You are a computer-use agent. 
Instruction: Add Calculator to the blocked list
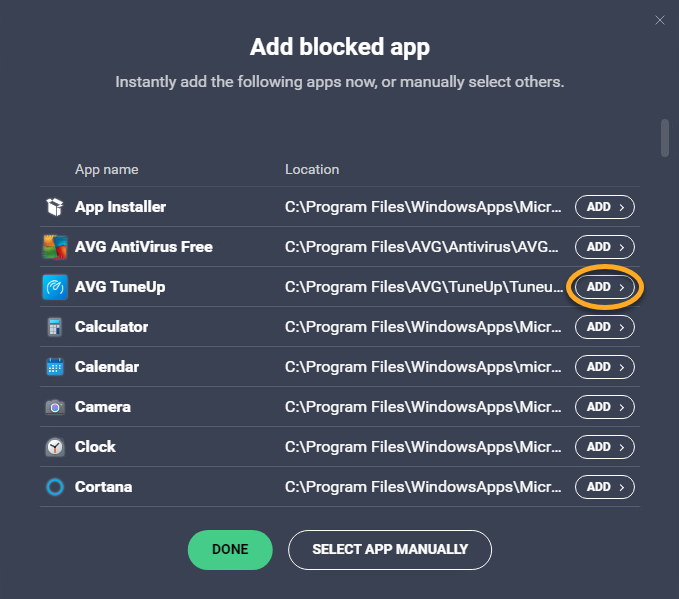[604, 327]
